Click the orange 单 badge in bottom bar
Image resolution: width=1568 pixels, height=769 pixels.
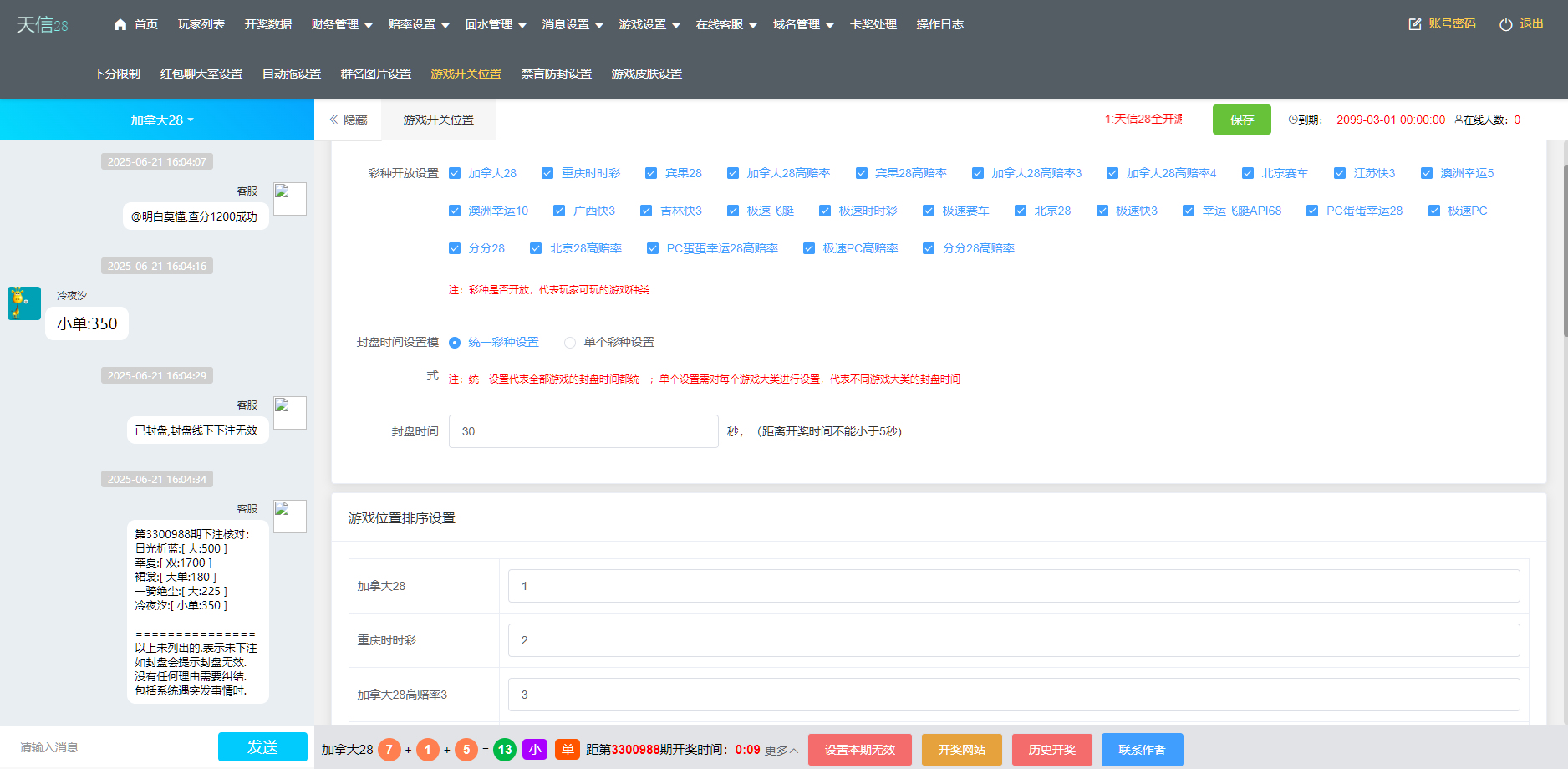point(568,750)
